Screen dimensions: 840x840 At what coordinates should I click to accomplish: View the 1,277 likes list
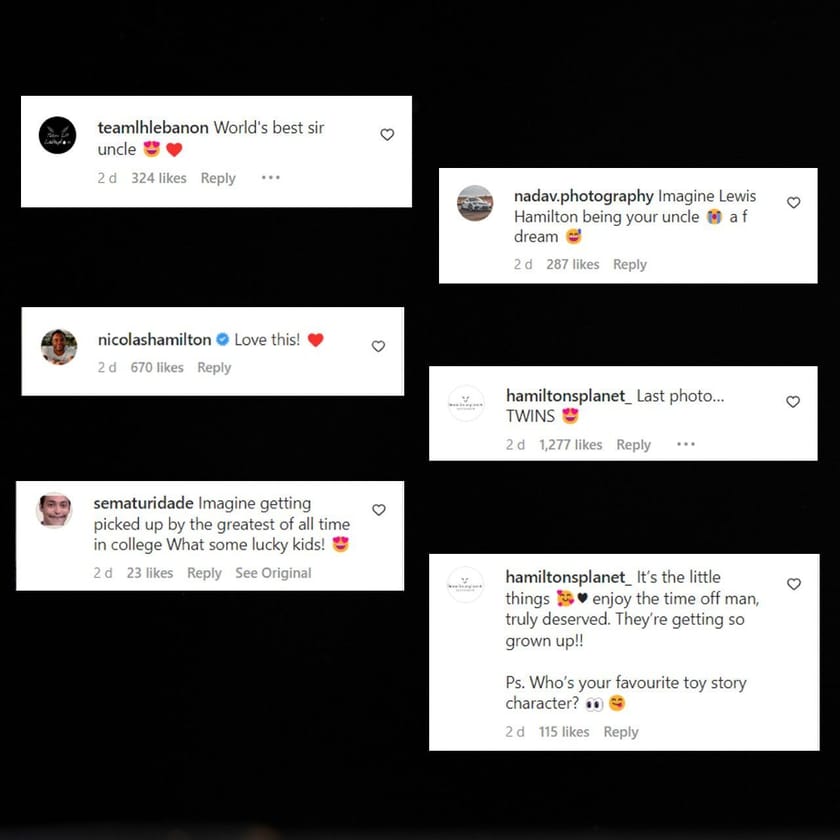coord(571,445)
